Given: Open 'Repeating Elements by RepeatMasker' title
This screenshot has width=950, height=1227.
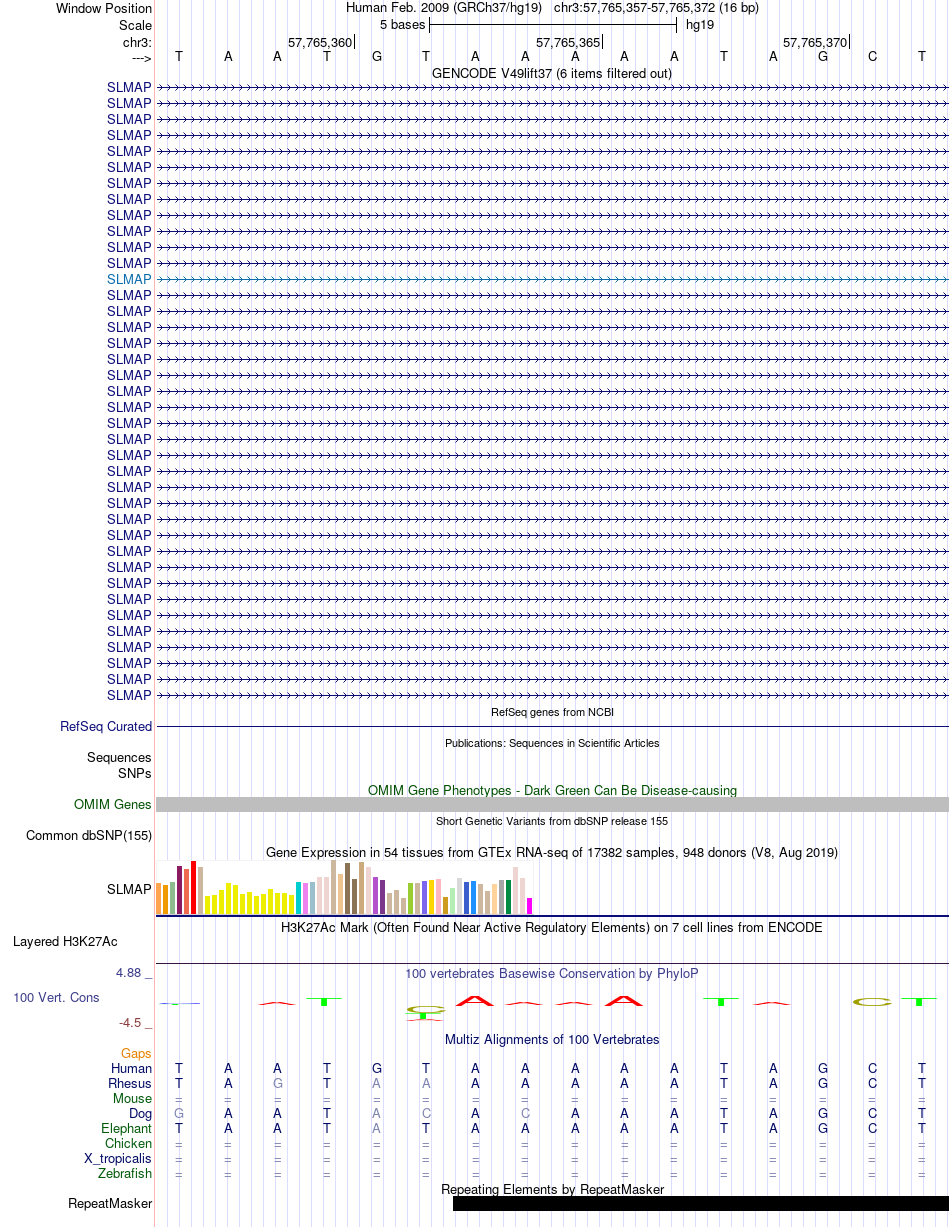Looking at the screenshot, I should [x=552, y=1190].
